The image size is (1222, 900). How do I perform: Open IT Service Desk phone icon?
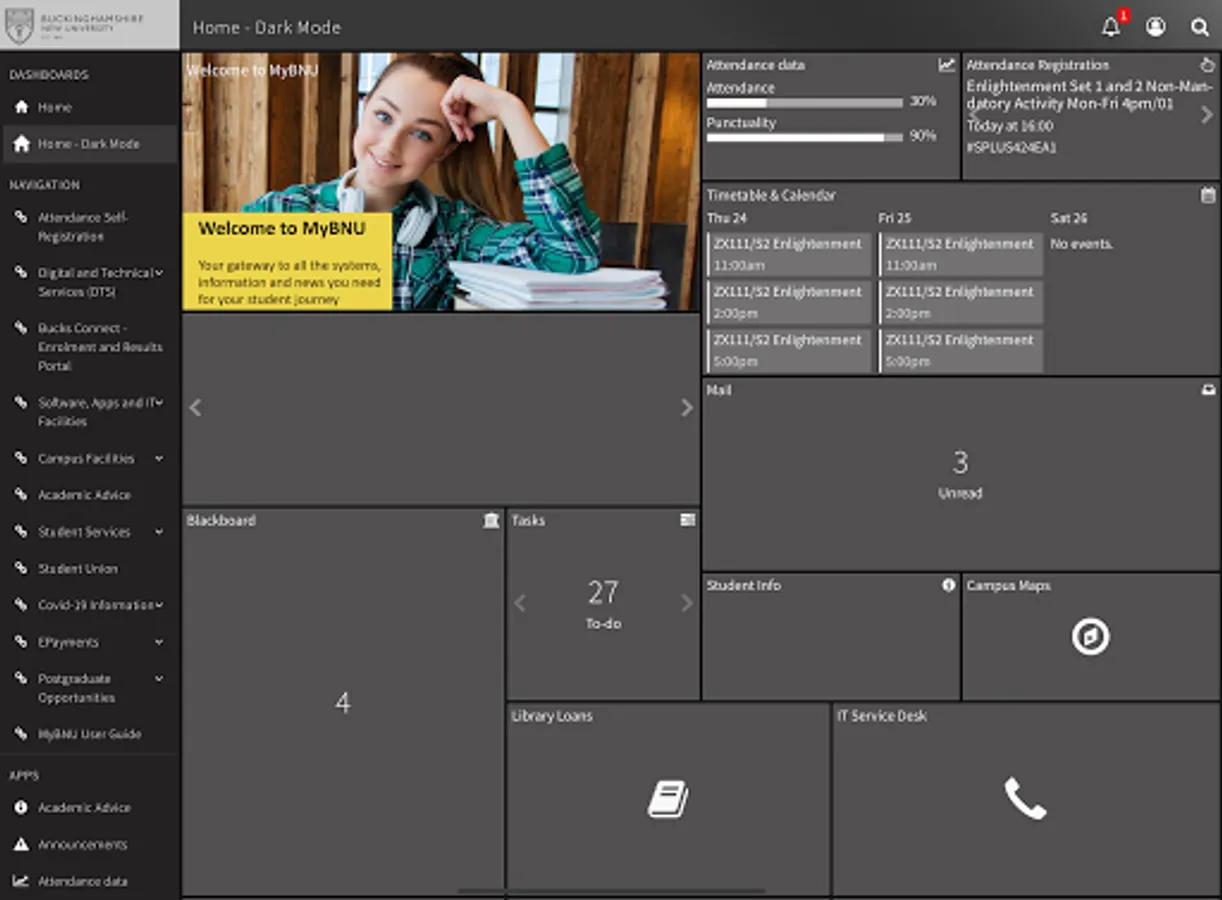point(1025,798)
